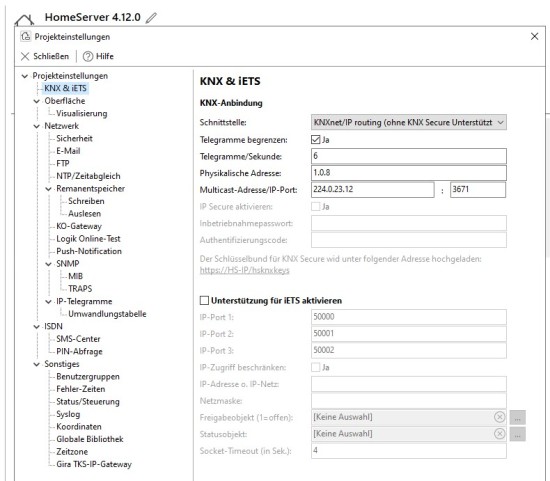This screenshot has width=550, height=481.
Task: Open the browse button for Statusobjekt
Action: (517, 434)
